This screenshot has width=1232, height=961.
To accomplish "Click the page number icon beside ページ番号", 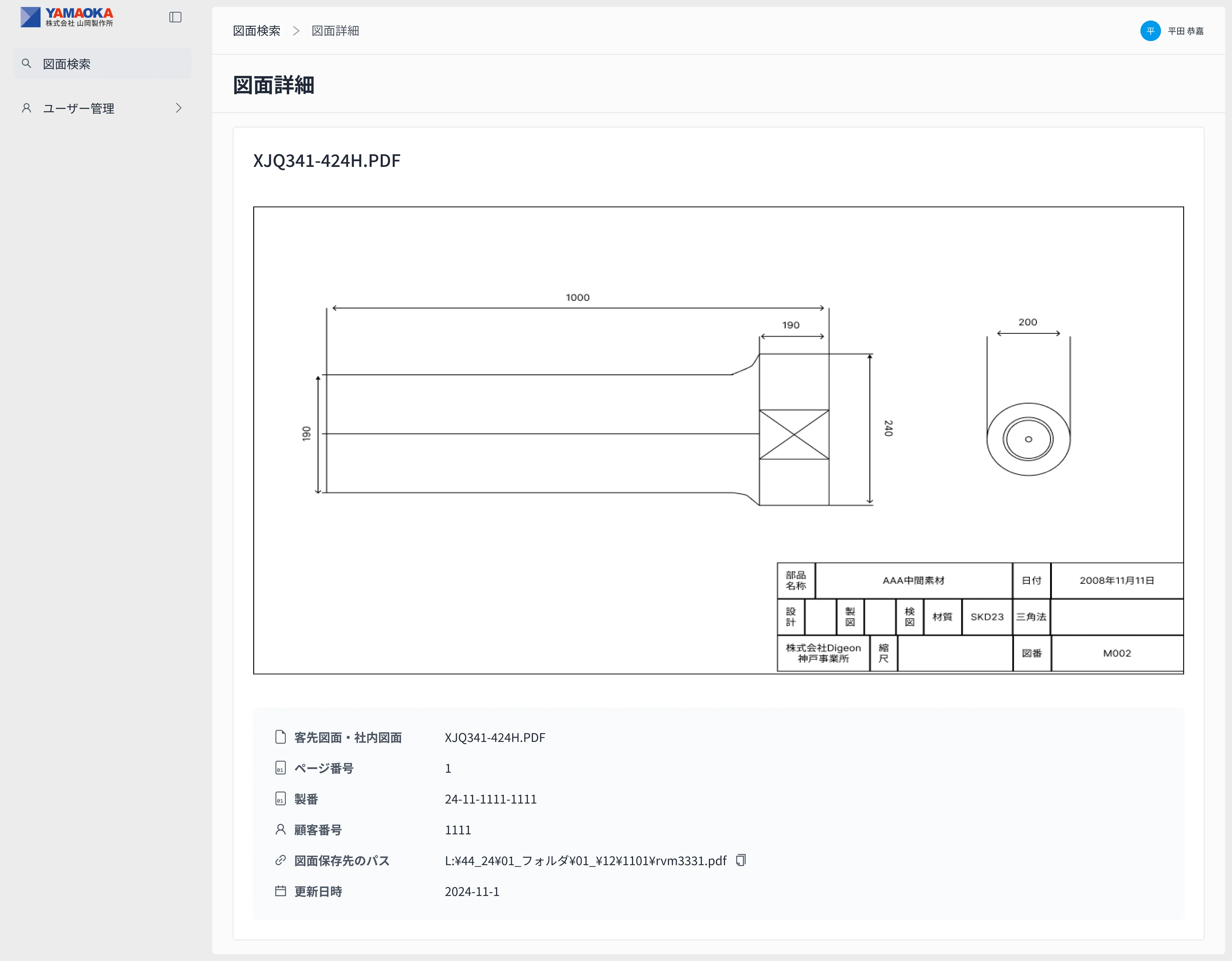I will pyautogui.click(x=280, y=768).
